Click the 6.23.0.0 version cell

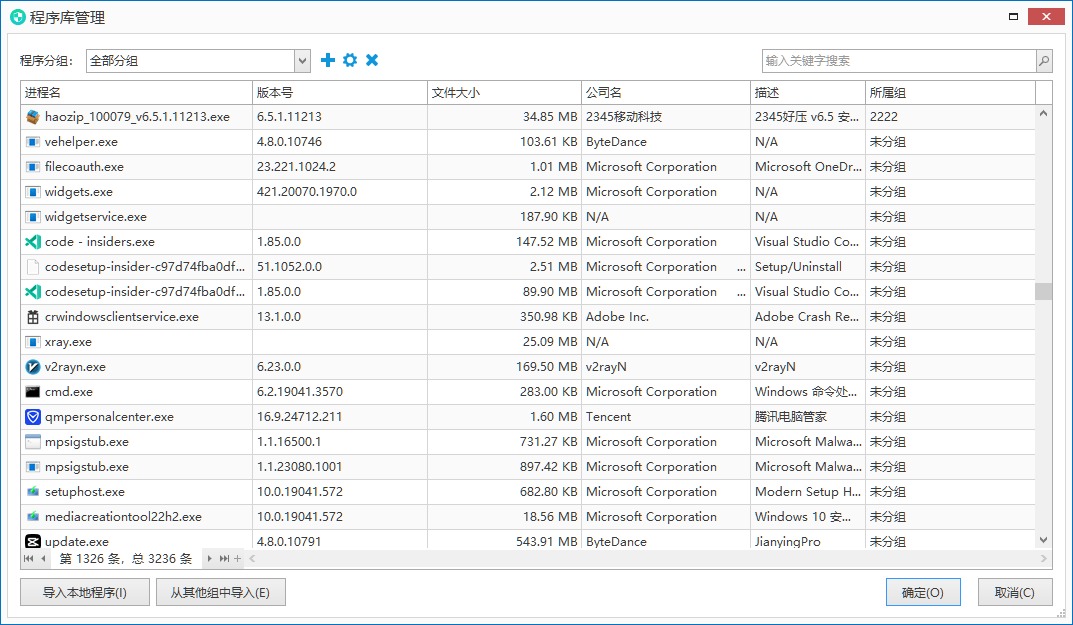[x=340, y=367]
